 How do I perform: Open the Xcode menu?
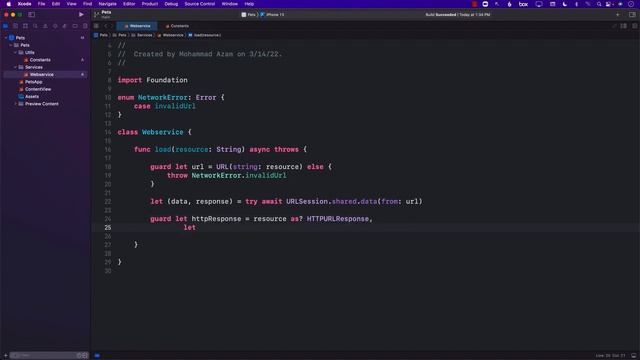click(24, 4)
